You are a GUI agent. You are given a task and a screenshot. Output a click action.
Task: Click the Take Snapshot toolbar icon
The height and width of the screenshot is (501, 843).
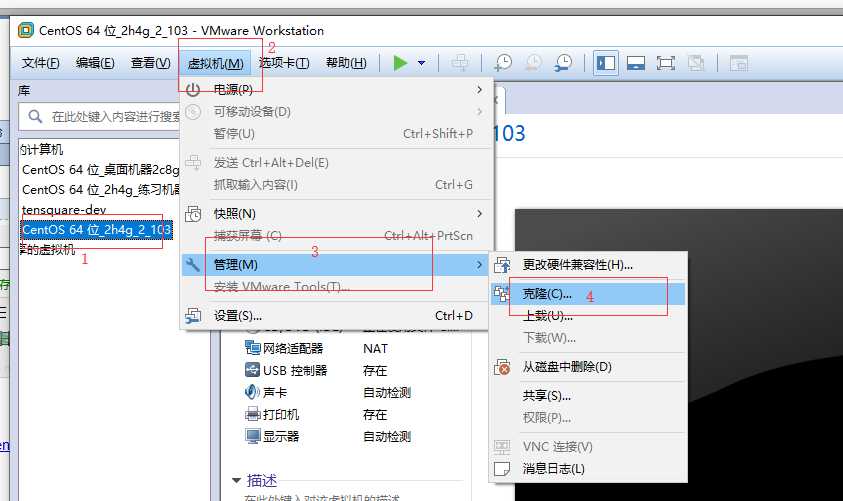click(x=503, y=63)
